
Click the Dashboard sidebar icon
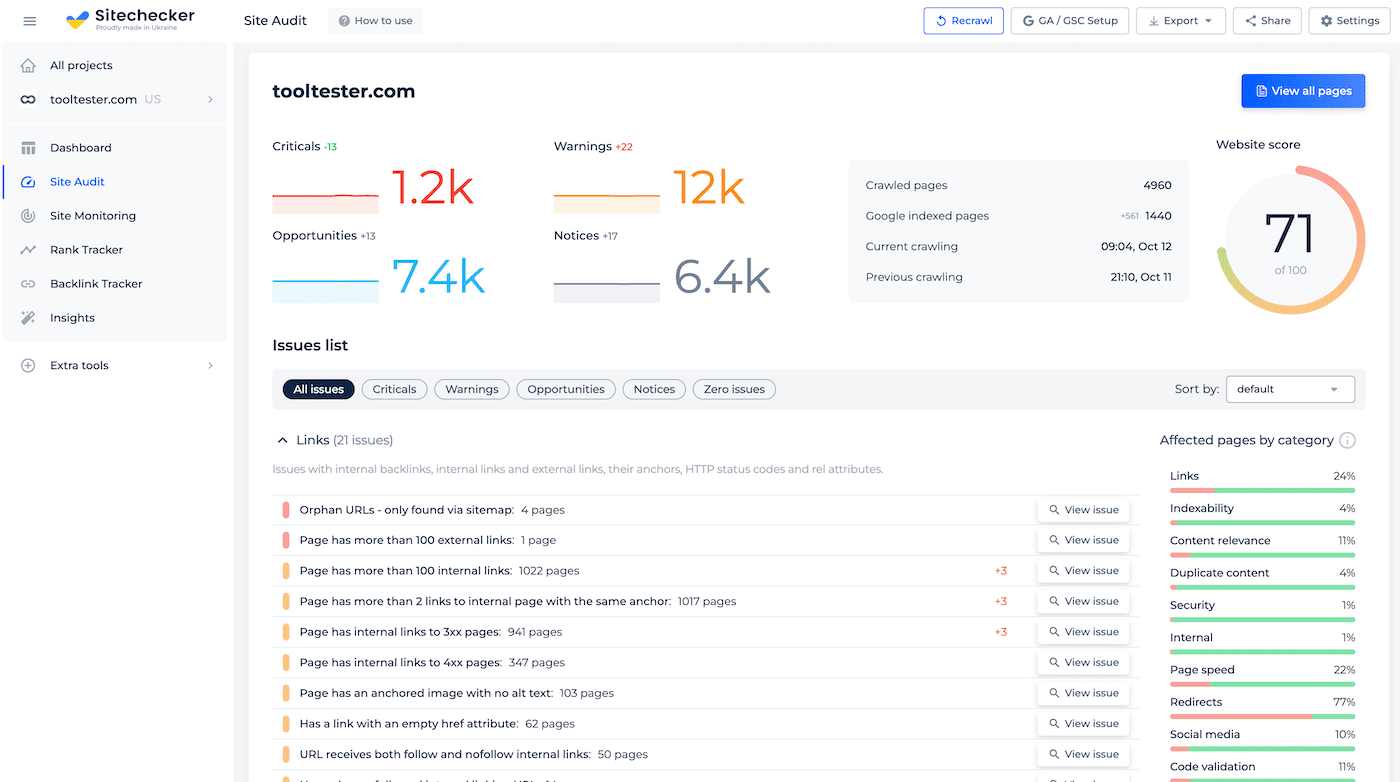[x=28, y=148]
